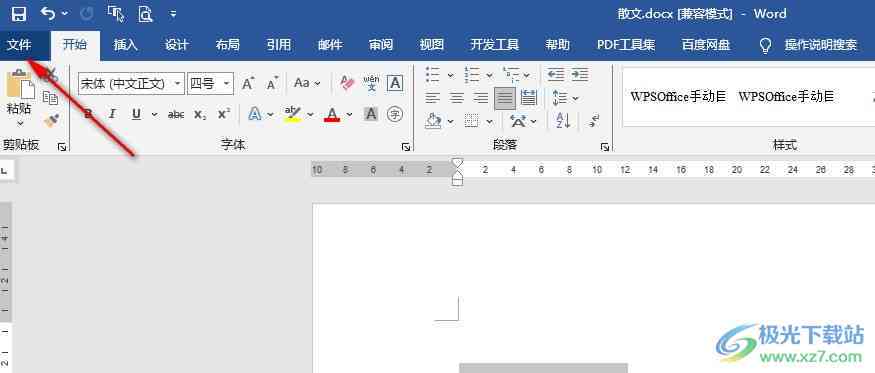The image size is (875, 373).
Task: Toggle italic formatting
Action: [x=112, y=114]
